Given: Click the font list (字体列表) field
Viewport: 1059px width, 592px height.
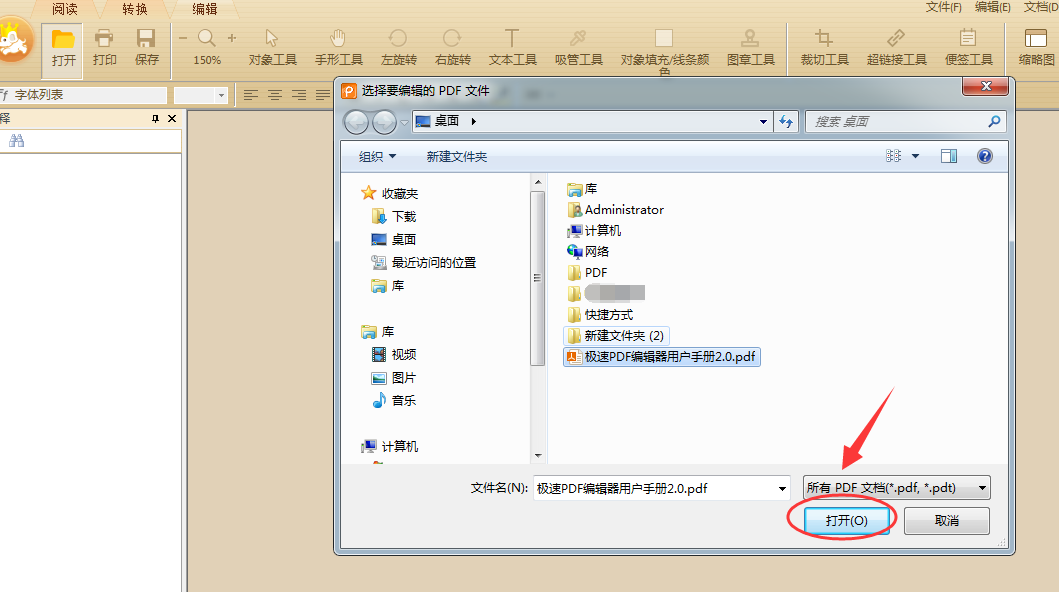Looking at the screenshot, I should [84, 95].
